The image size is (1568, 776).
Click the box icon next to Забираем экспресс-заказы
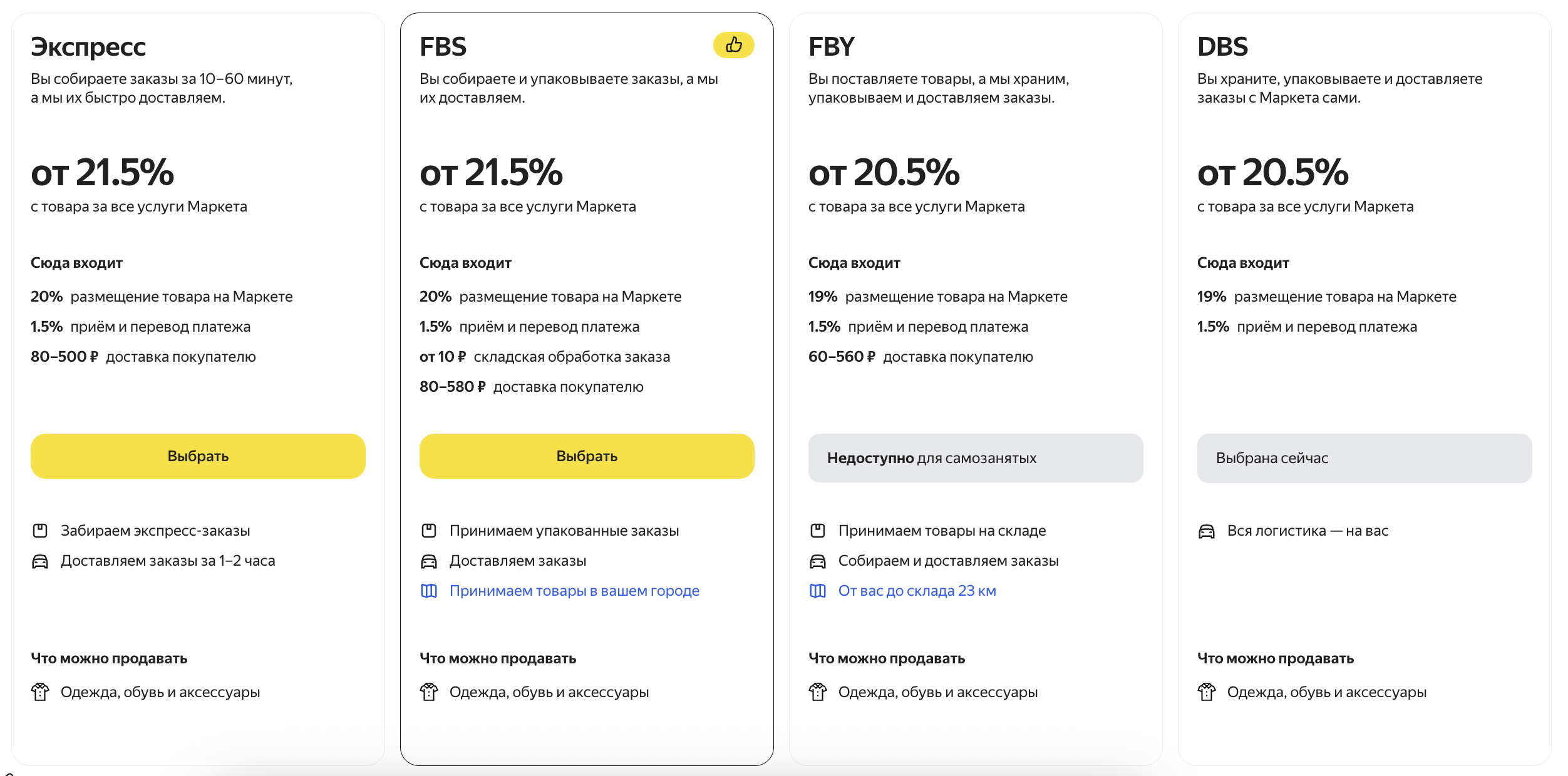pos(40,531)
